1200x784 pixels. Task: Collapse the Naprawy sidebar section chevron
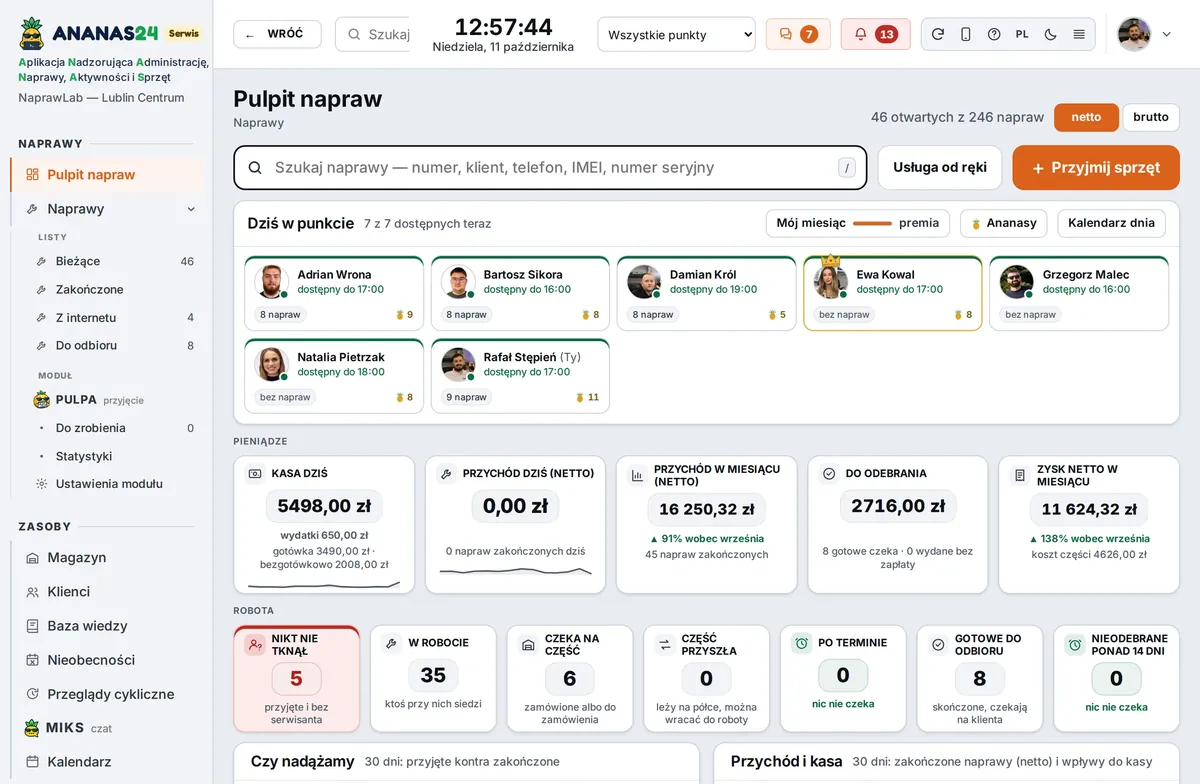pyautogui.click(x=191, y=209)
